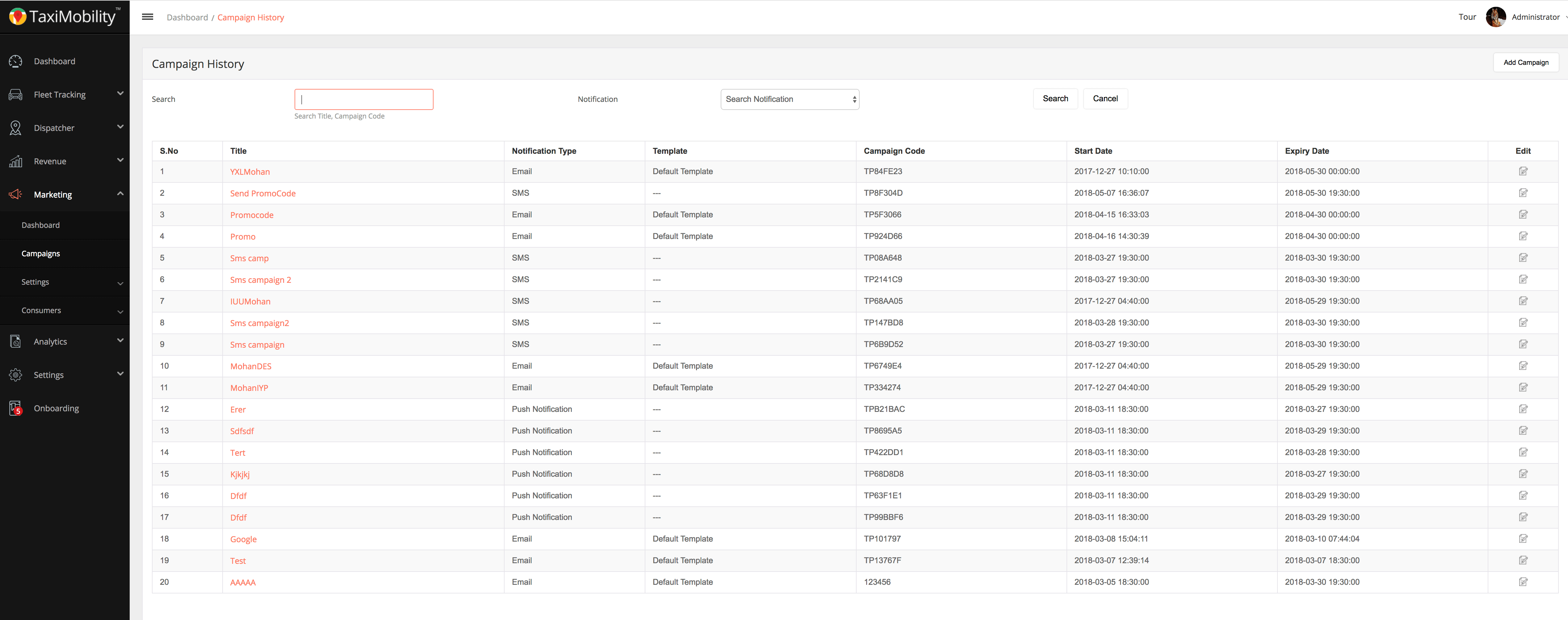Image resolution: width=1568 pixels, height=620 pixels.
Task: Open the MohanIYP campaign link
Action: click(x=249, y=387)
